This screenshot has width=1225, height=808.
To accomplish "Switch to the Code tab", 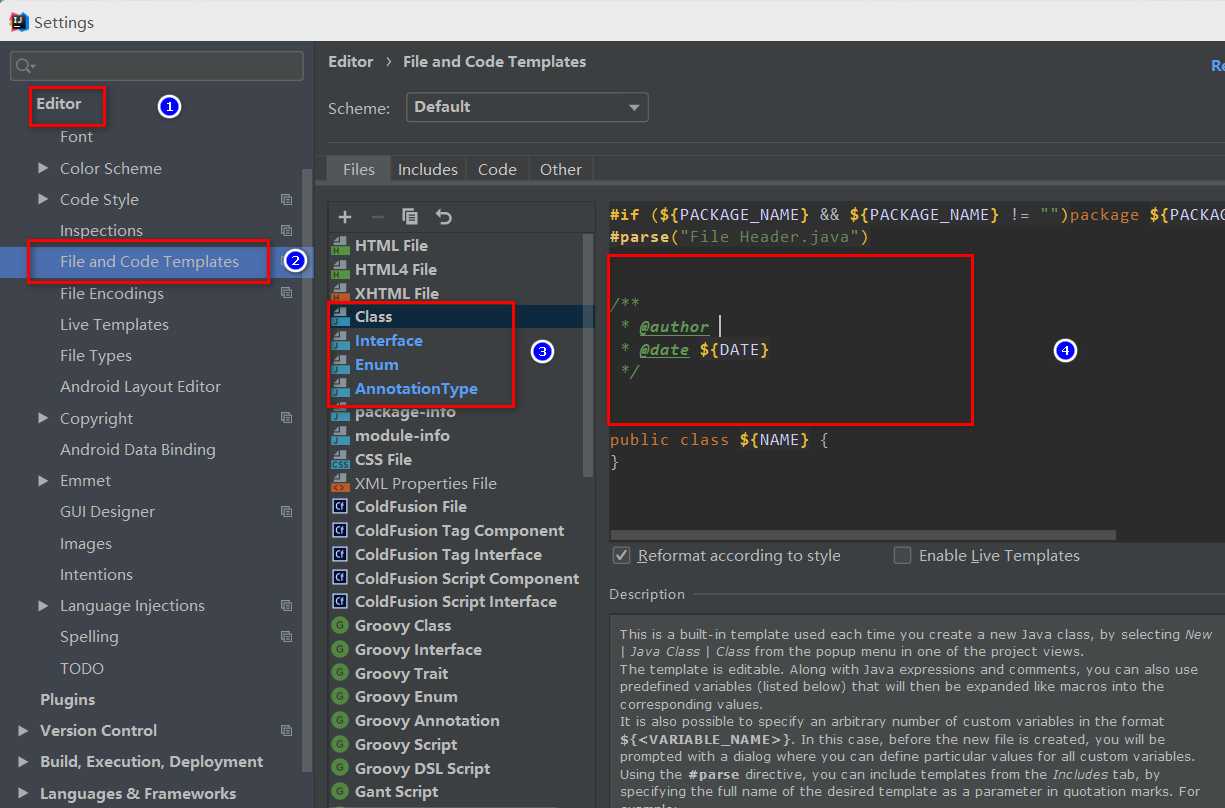I will 497,169.
